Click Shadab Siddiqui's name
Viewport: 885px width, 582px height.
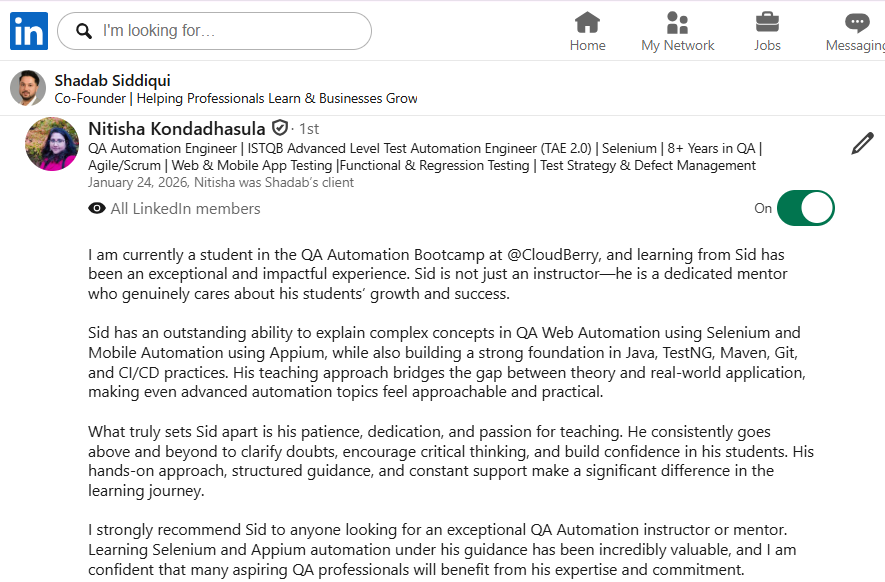(112, 80)
